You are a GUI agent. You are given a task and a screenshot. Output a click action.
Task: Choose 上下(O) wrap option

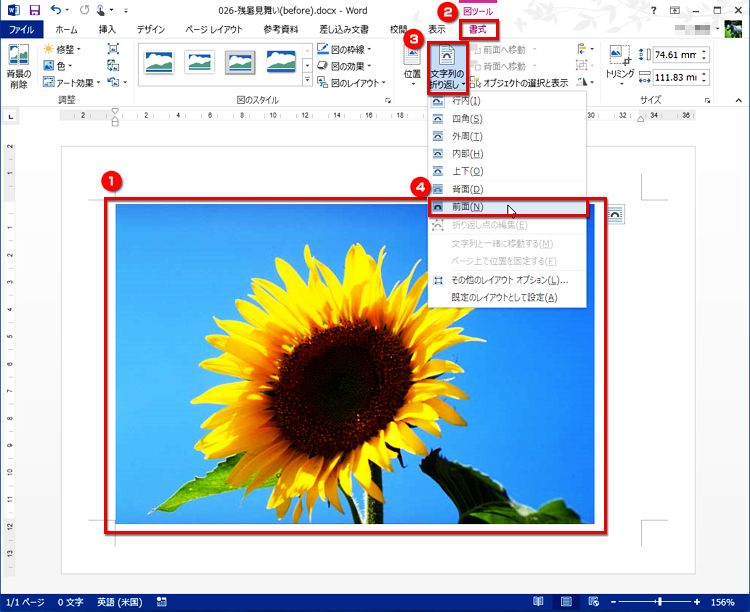[x=507, y=171]
